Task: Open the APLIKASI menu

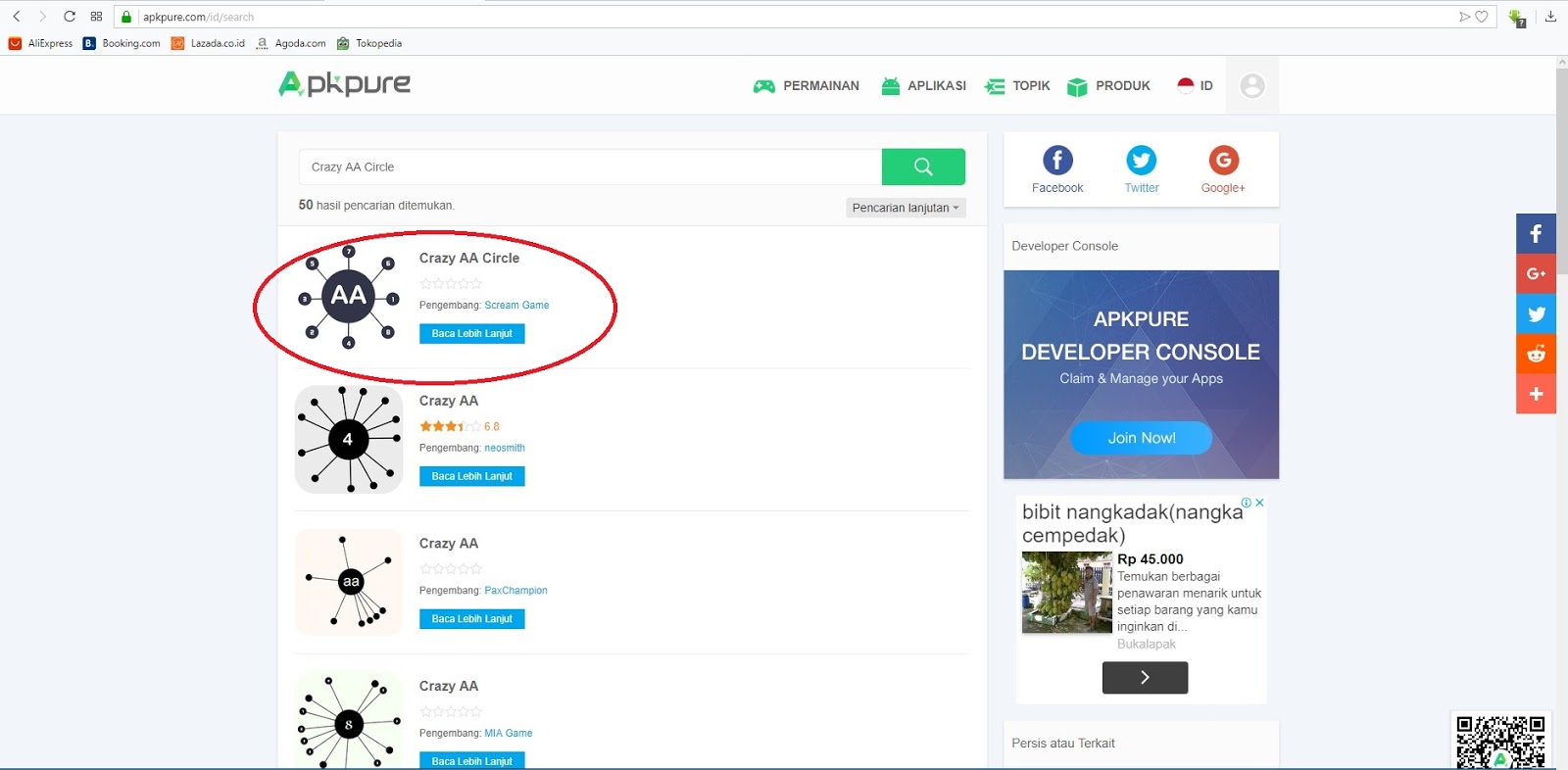Action: point(923,86)
